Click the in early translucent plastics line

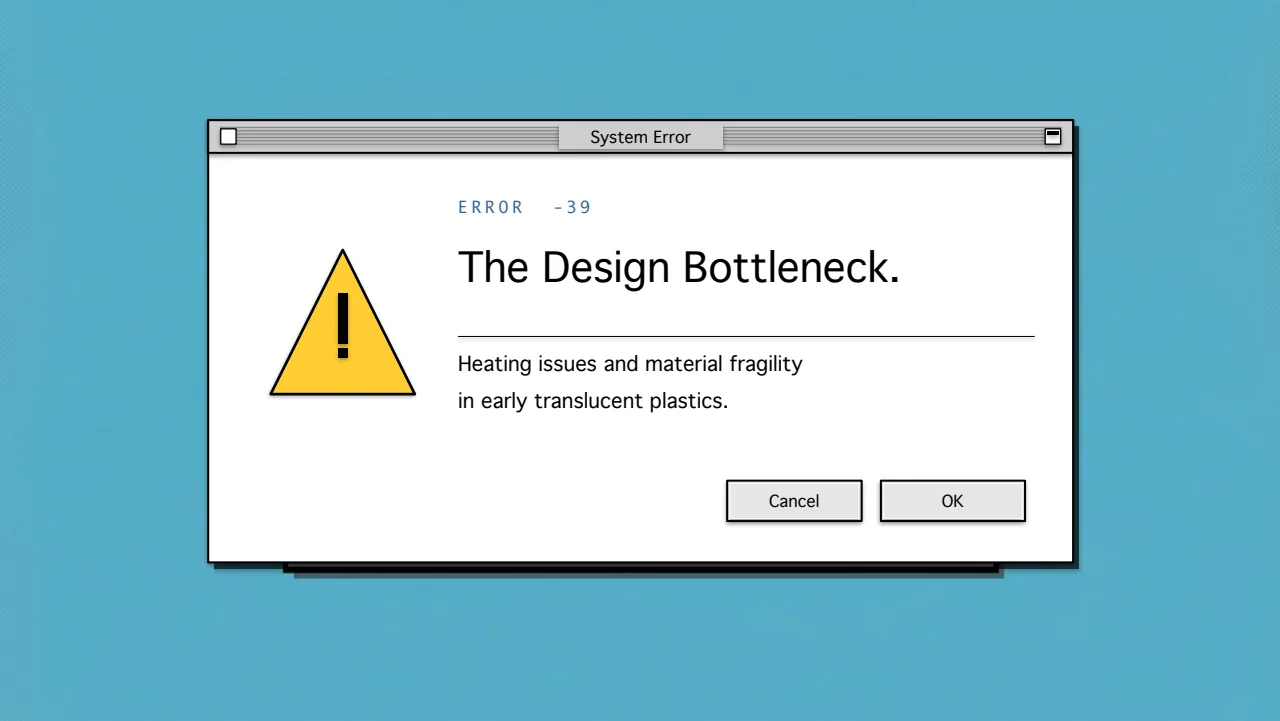[593, 402]
